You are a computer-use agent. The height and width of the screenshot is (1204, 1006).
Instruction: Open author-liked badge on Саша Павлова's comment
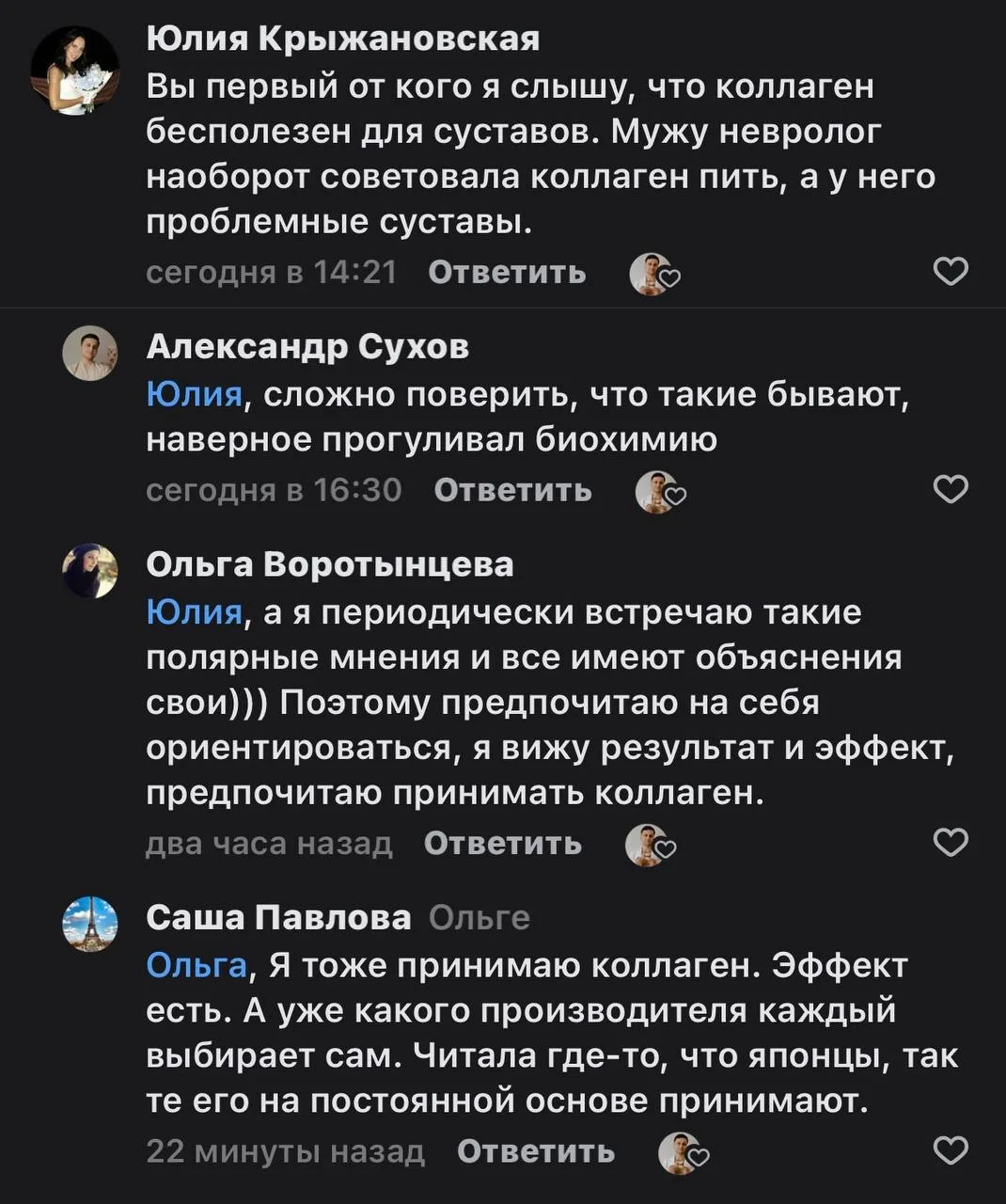(x=683, y=1153)
